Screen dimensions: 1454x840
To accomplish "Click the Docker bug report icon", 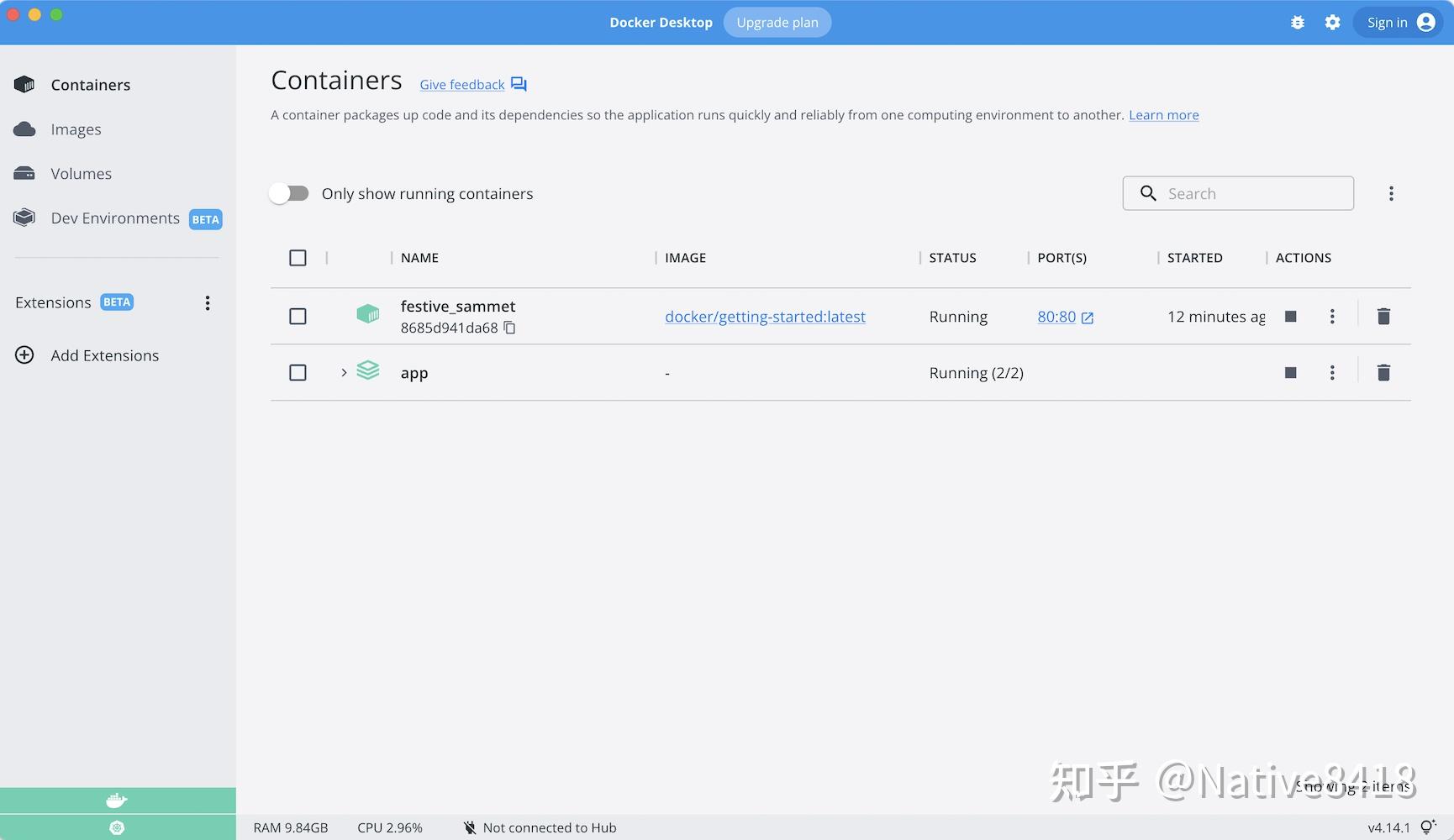I will (x=1298, y=22).
